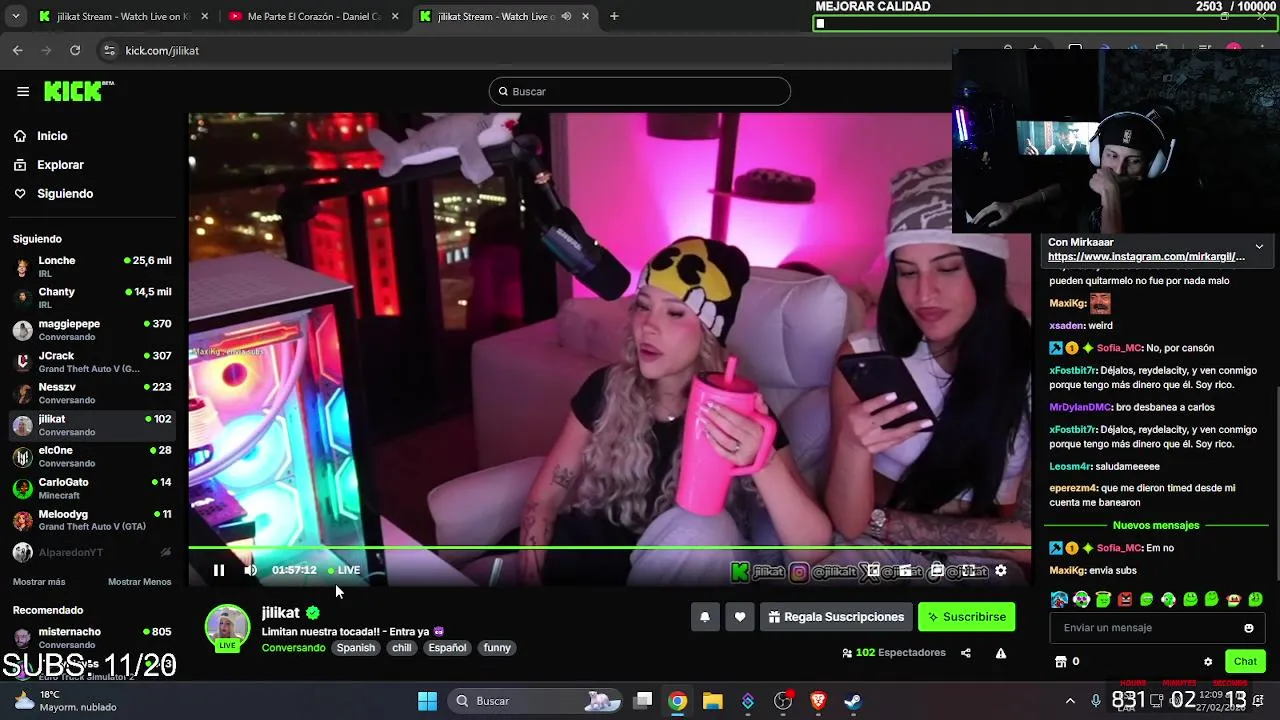Open the video player settings gear
This screenshot has width=1280, height=720.
click(x=1001, y=571)
